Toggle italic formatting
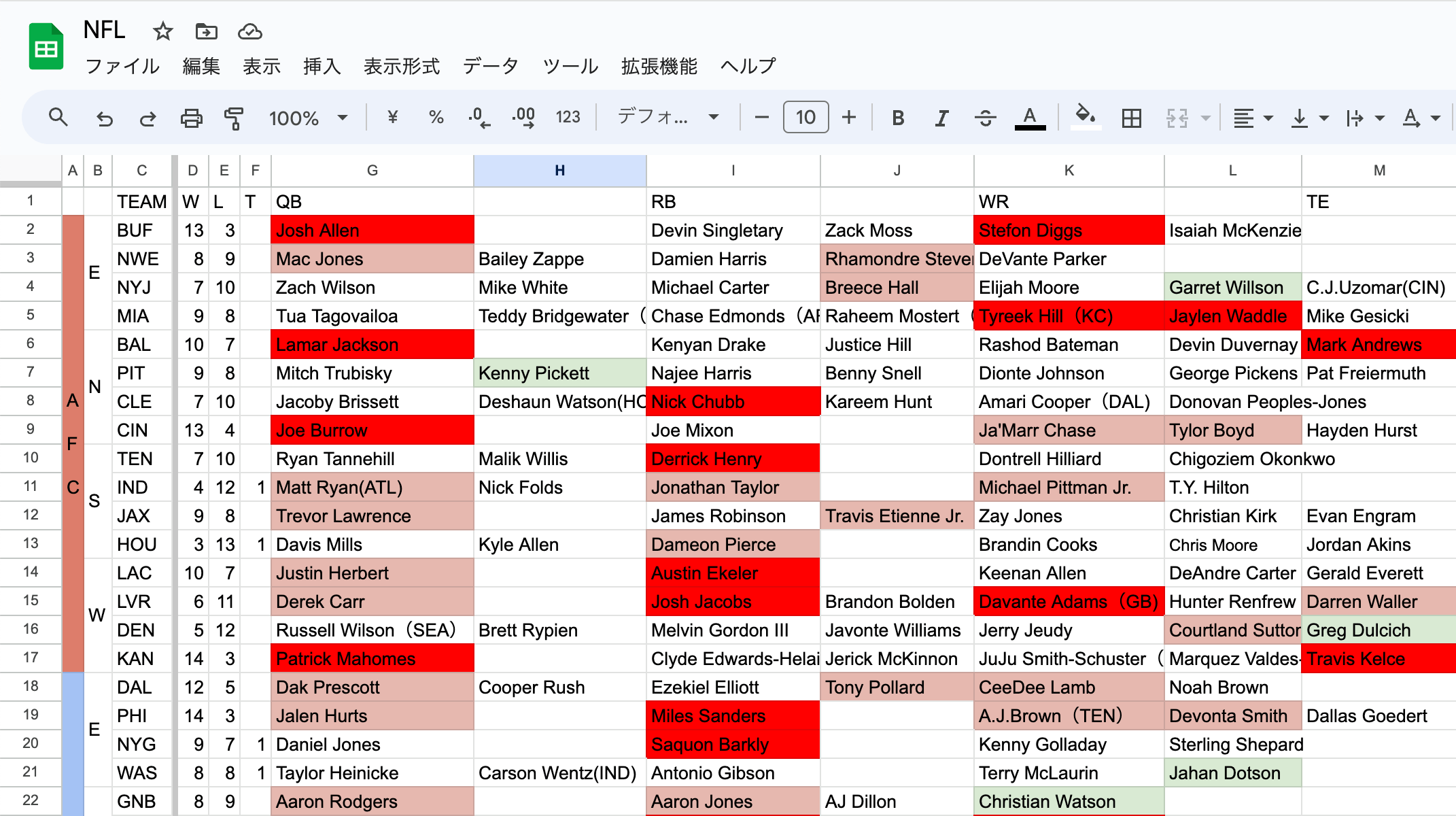 (x=941, y=118)
